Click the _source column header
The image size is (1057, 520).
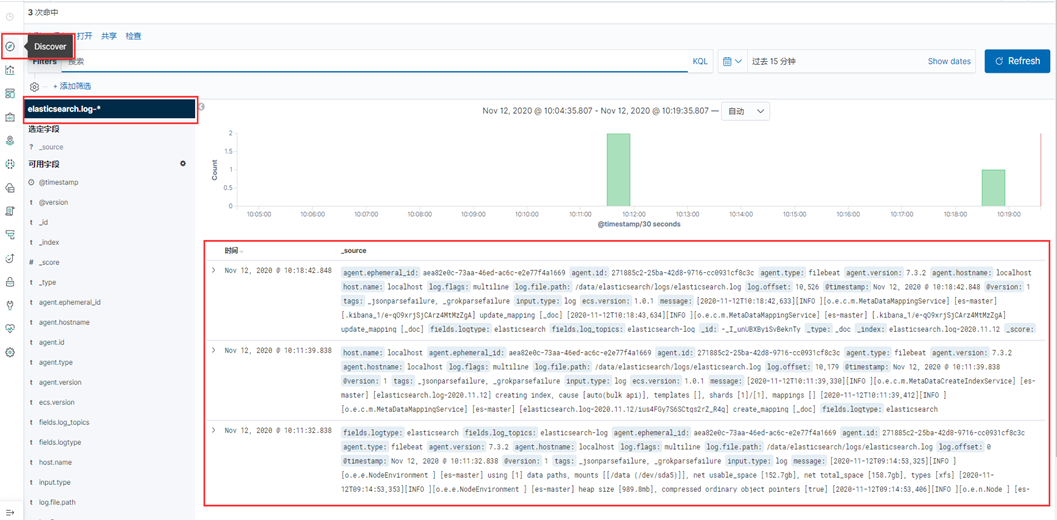tap(354, 250)
